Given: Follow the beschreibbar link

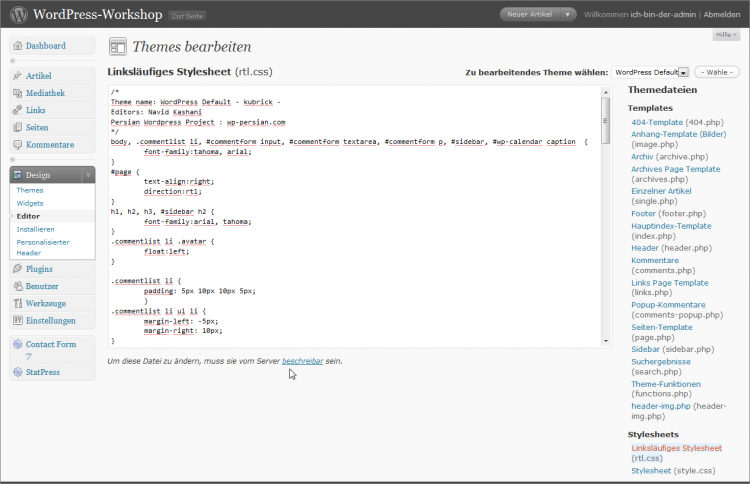Looking at the screenshot, I should [302, 360].
